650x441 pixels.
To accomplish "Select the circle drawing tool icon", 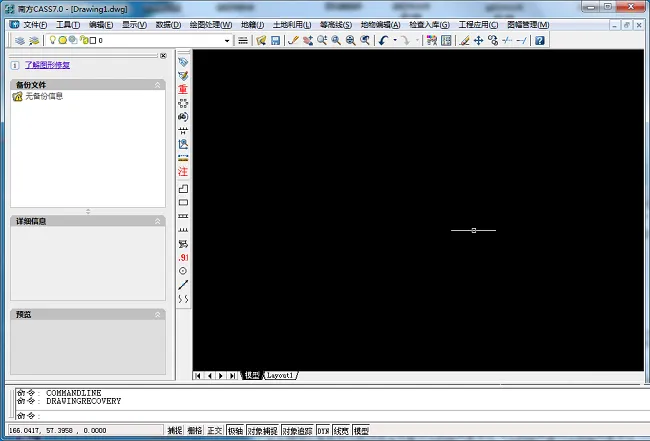I will [x=183, y=271].
